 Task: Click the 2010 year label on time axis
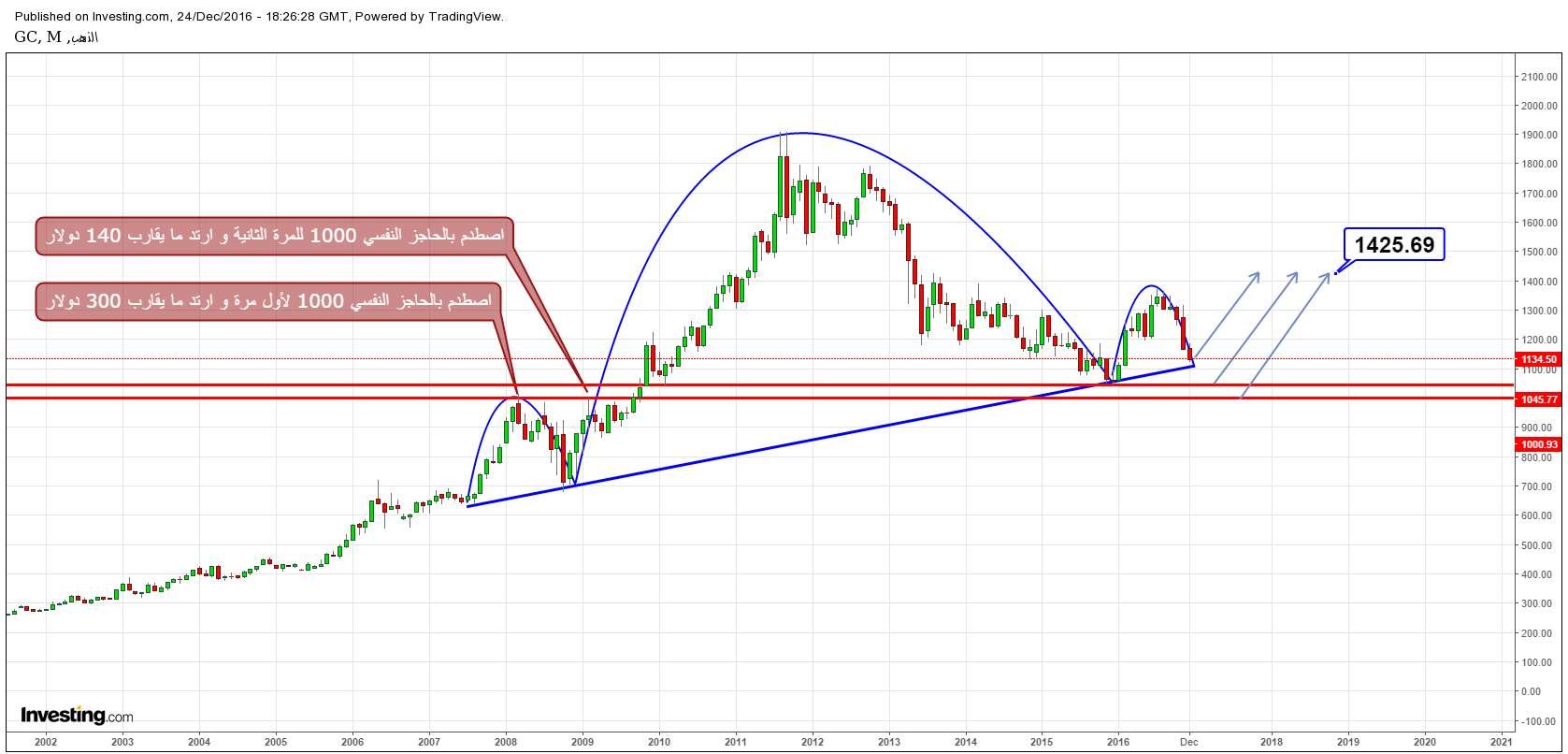[659, 741]
